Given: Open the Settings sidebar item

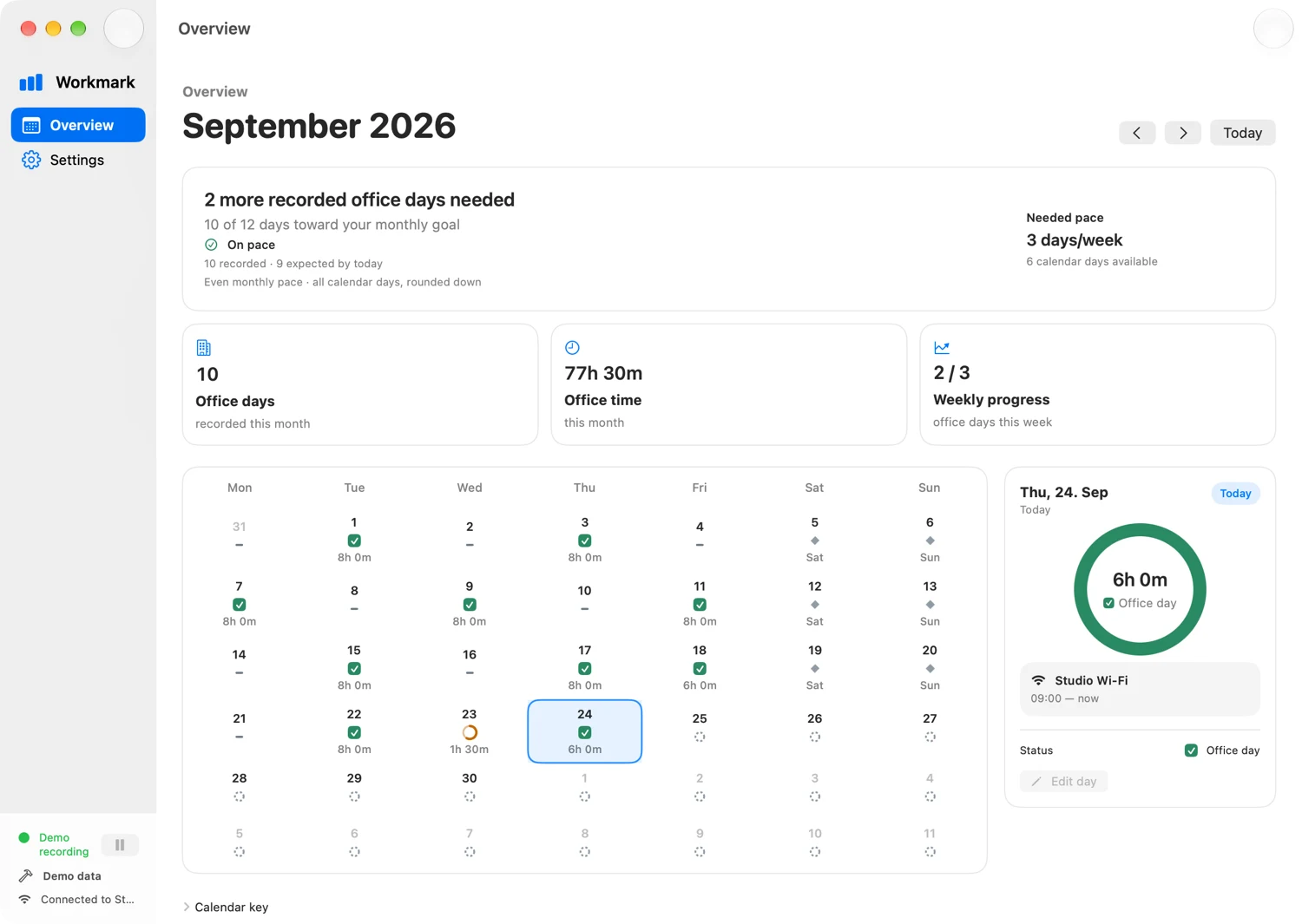Looking at the screenshot, I should (78, 160).
